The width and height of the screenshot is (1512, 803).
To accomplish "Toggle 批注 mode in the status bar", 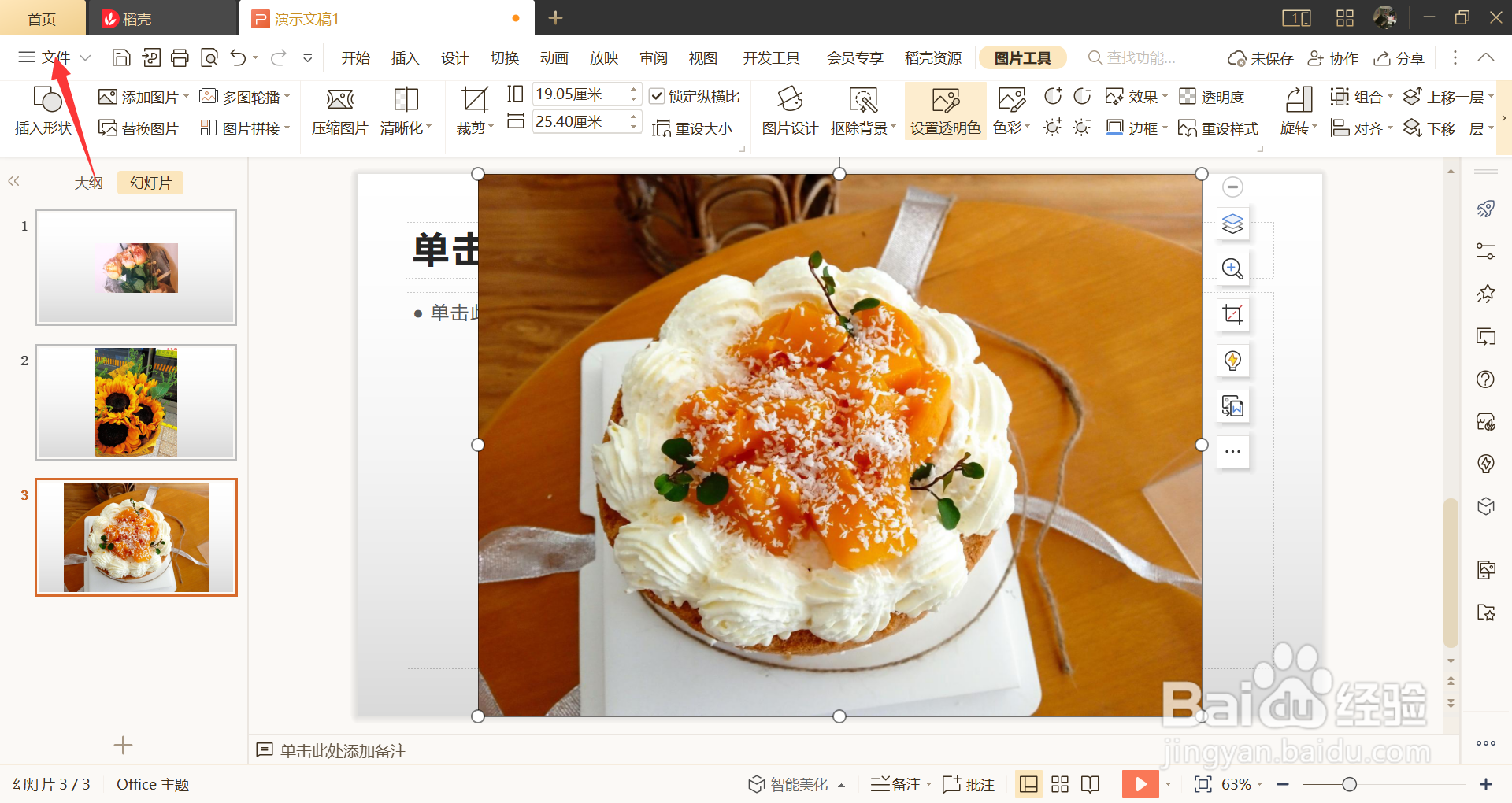I will coord(969,783).
